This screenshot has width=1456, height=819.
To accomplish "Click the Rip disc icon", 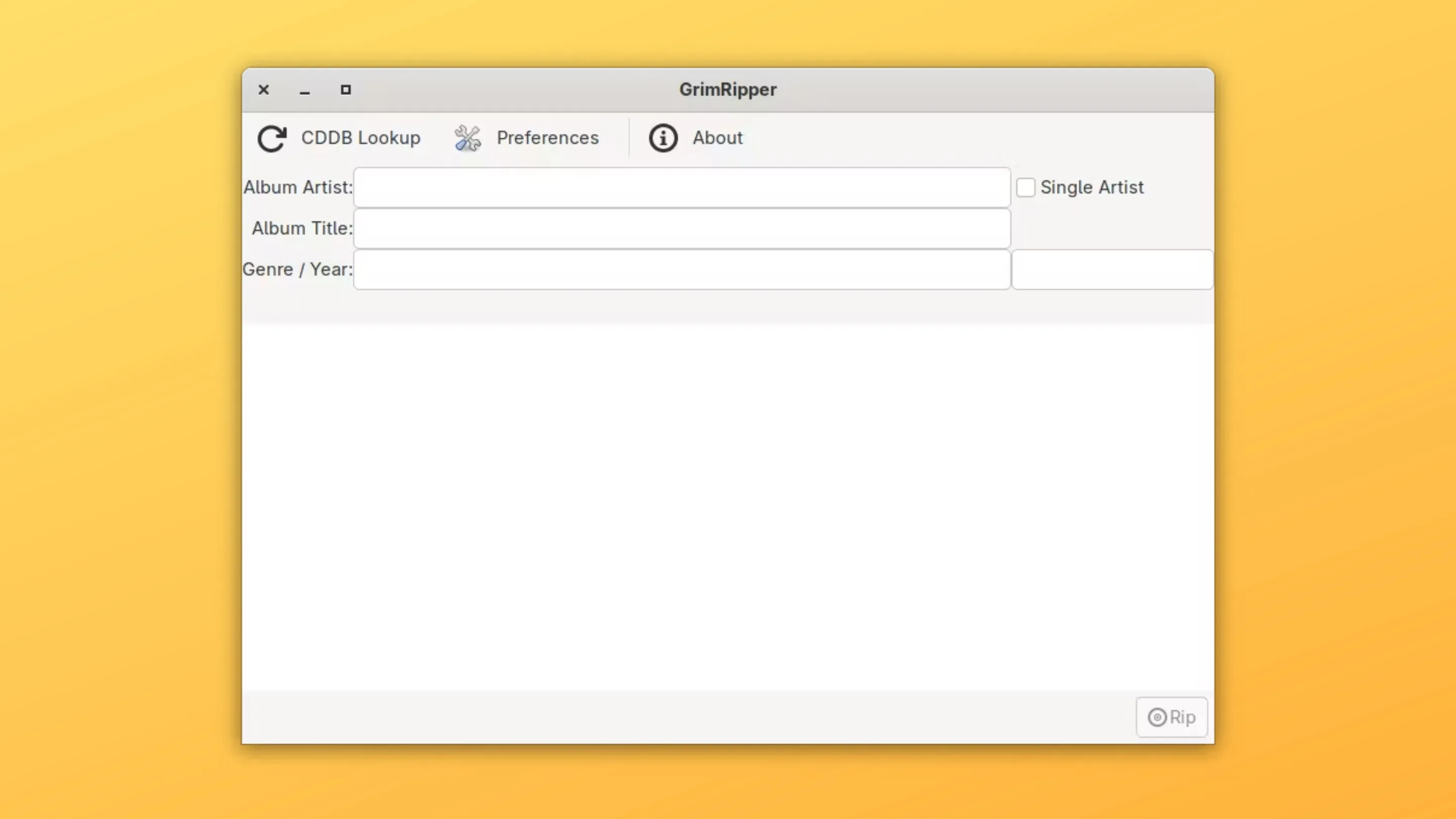I will click(1157, 717).
